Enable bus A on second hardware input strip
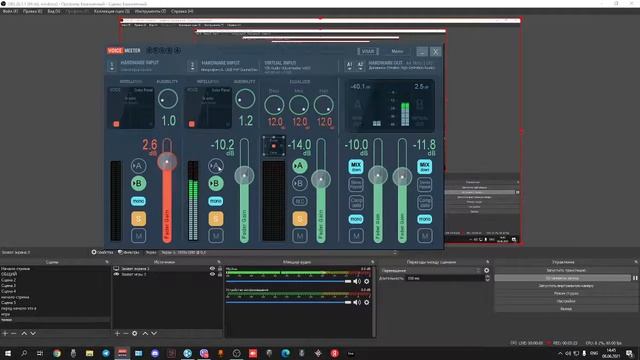Image resolution: width=640 pixels, height=360 pixels. click(216, 166)
